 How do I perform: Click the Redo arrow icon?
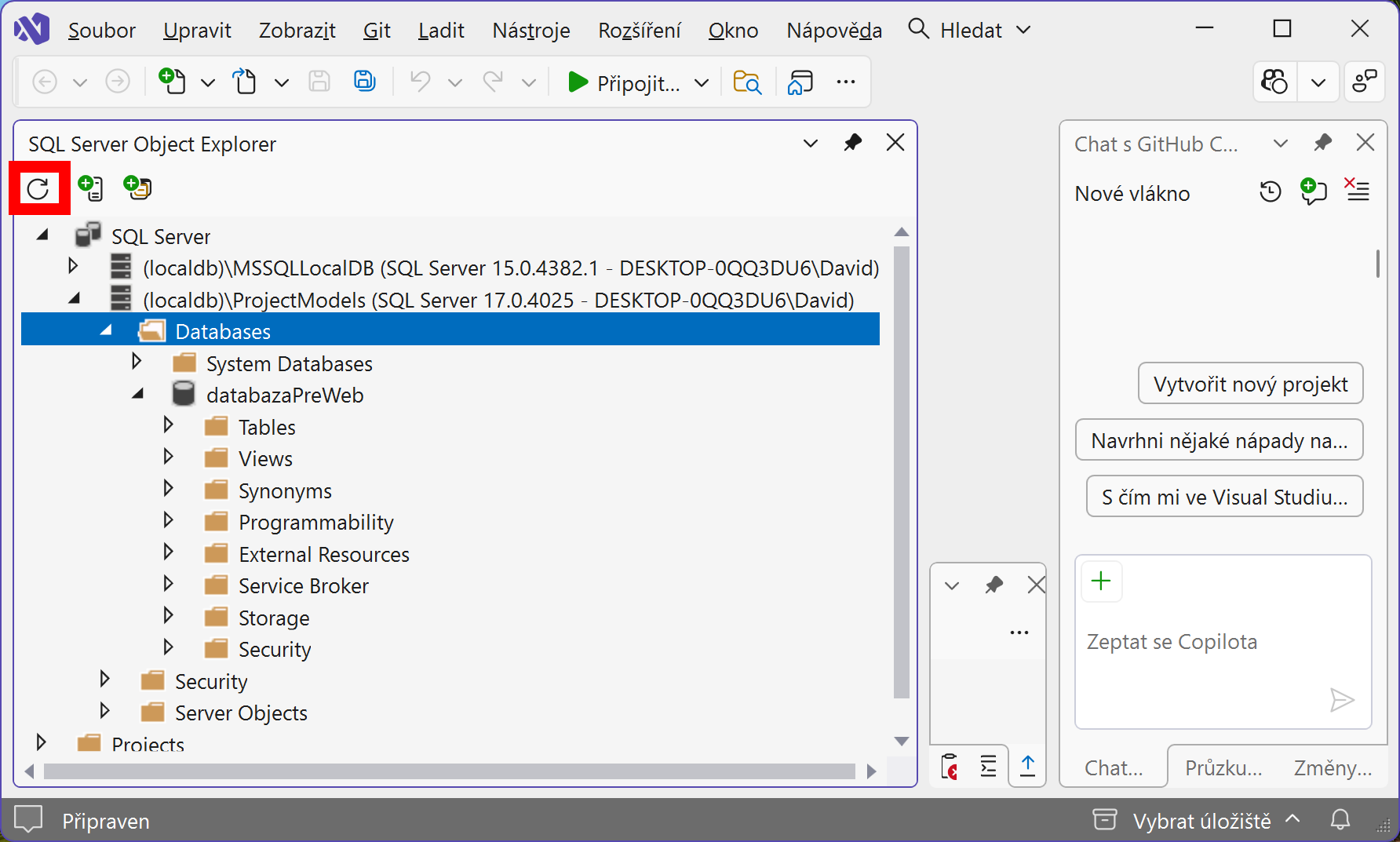493,82
